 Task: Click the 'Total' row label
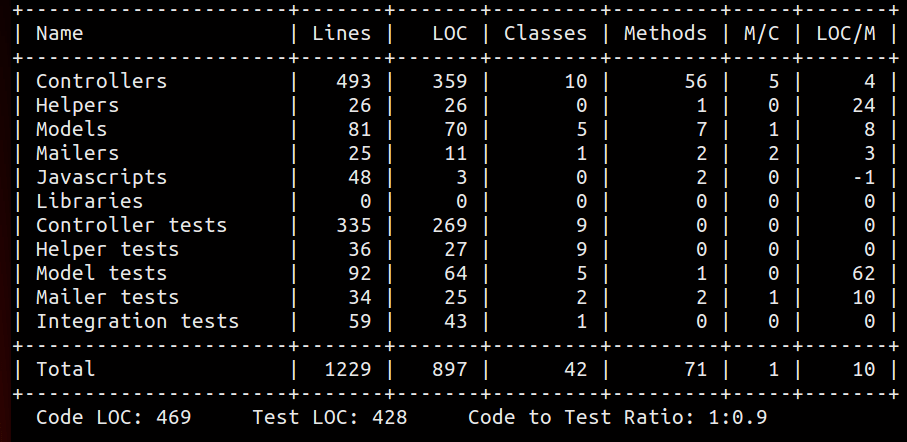click(x=65, y=369)
